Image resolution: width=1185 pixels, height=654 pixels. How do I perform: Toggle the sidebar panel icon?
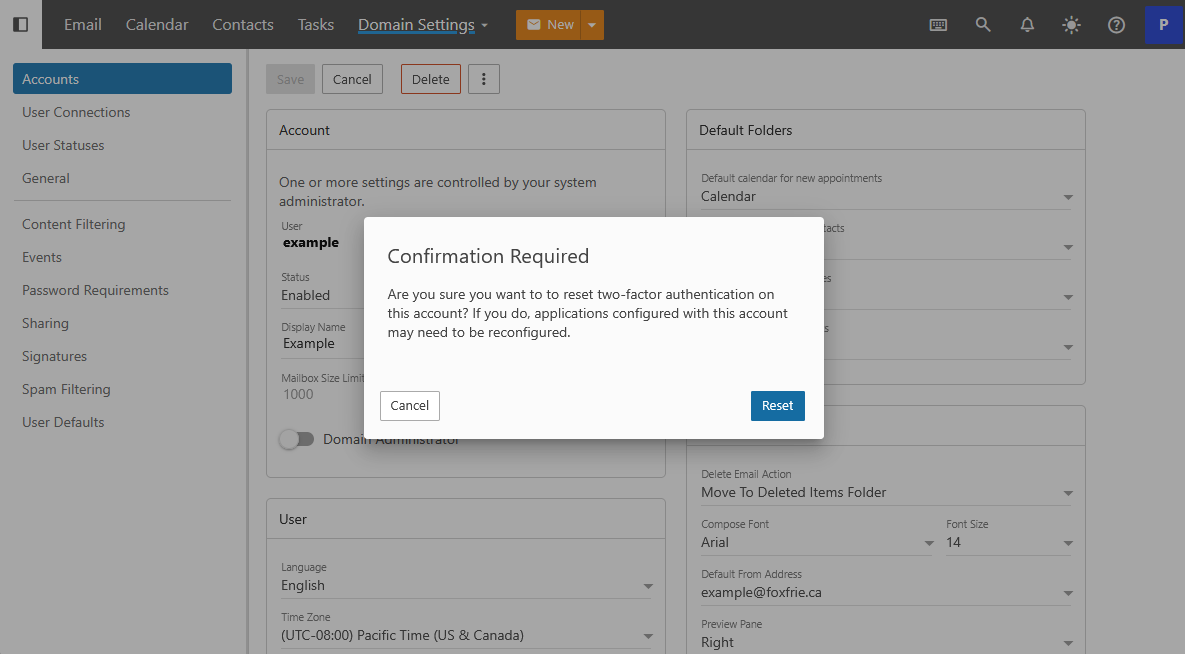coord(20,24)
